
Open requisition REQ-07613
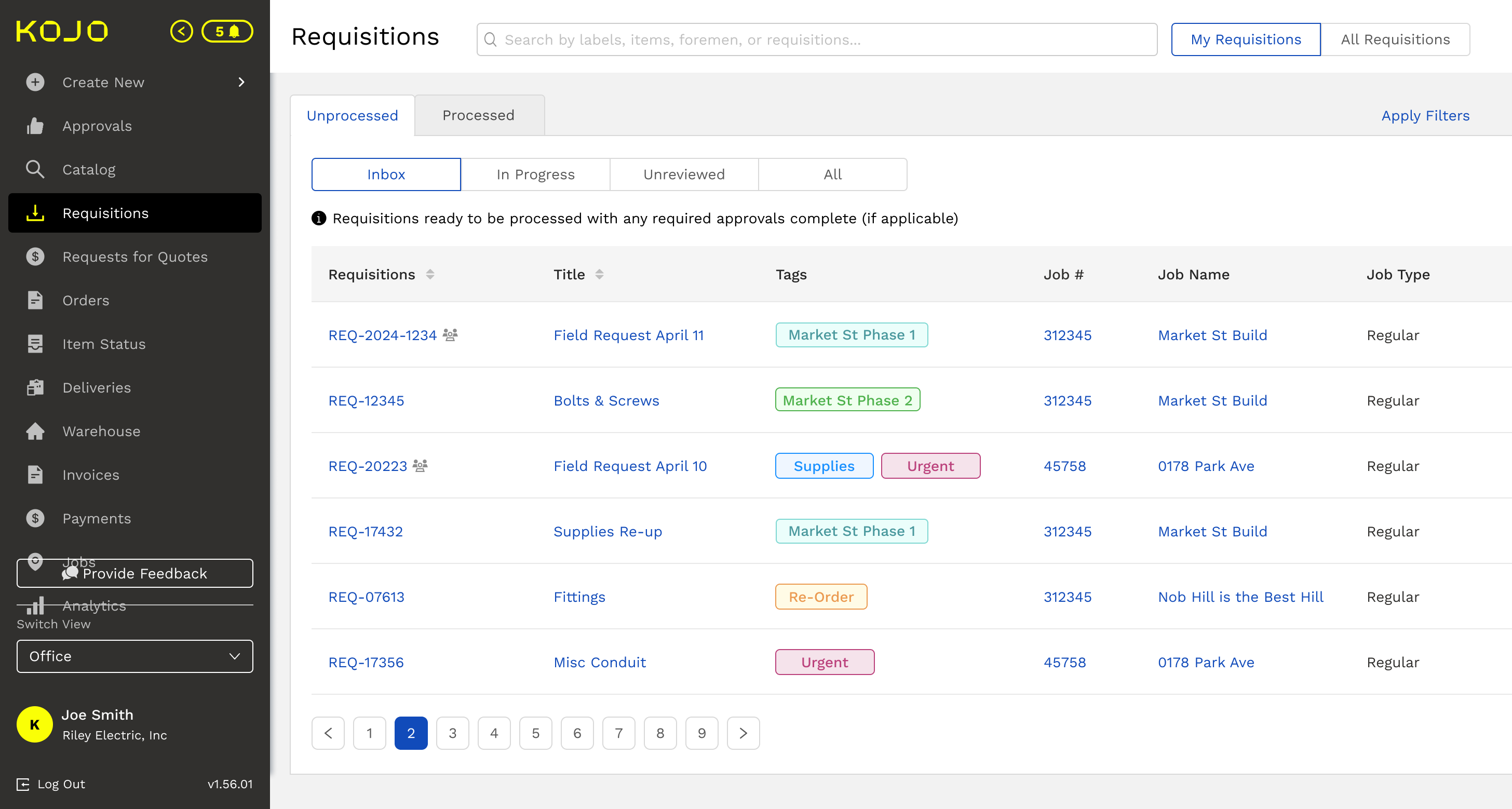366,597
